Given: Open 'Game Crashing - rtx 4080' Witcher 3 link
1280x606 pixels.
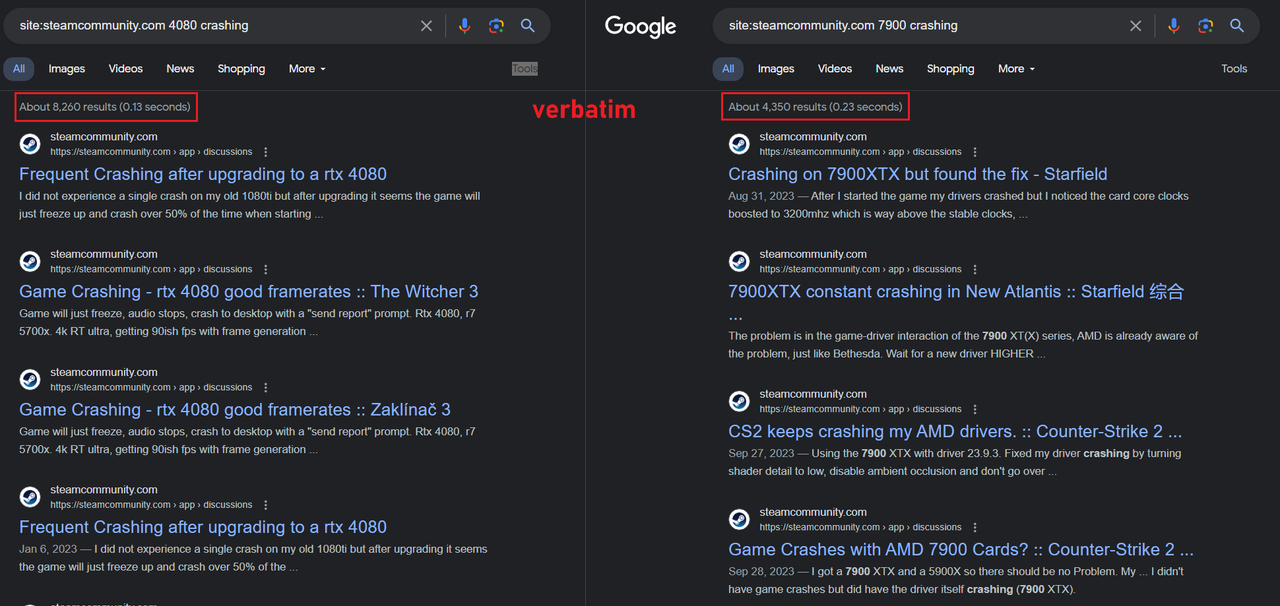Looking at the screenshot, I should (x=249, y=292).
